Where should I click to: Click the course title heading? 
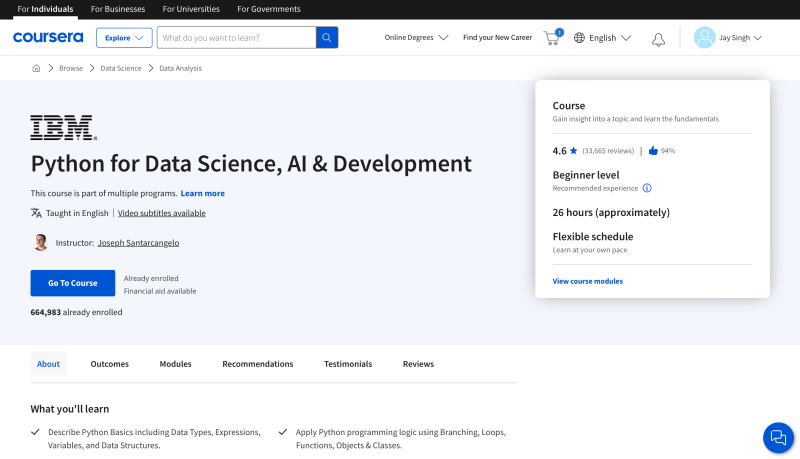(x=251, y=164)
